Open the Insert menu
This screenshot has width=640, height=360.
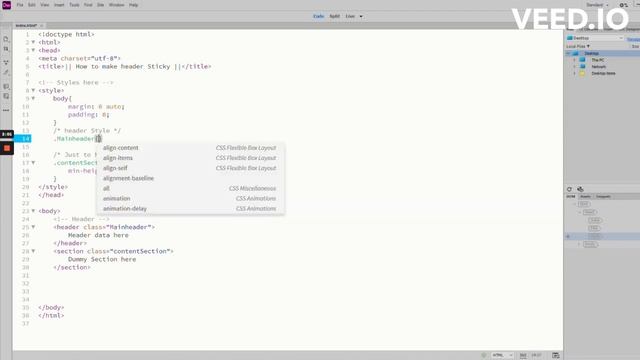pyautogui.click(x=59, y=5)
